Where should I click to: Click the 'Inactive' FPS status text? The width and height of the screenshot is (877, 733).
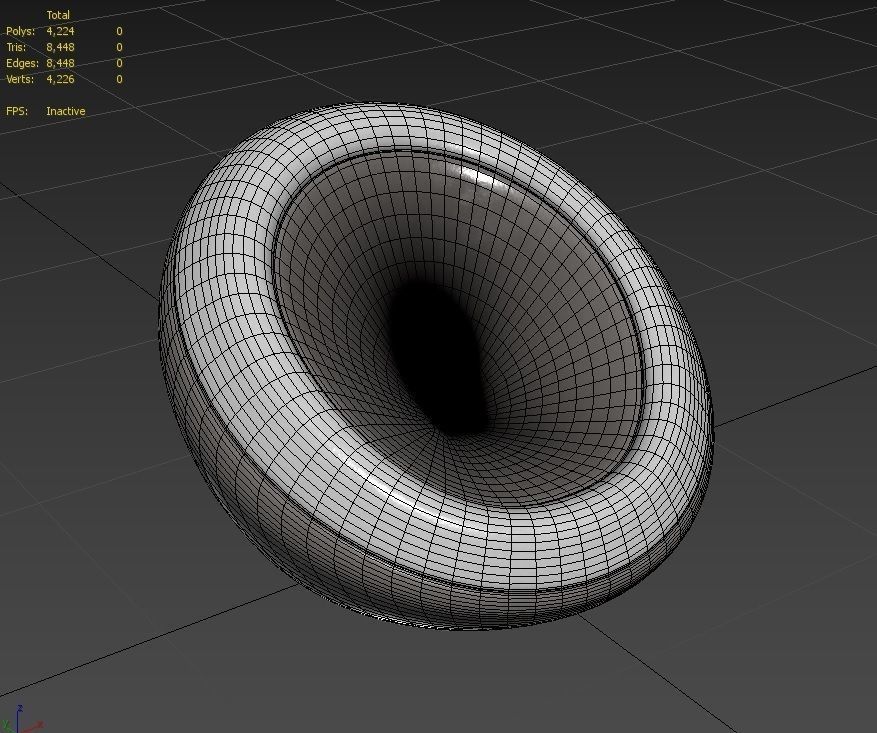[66, 111]
